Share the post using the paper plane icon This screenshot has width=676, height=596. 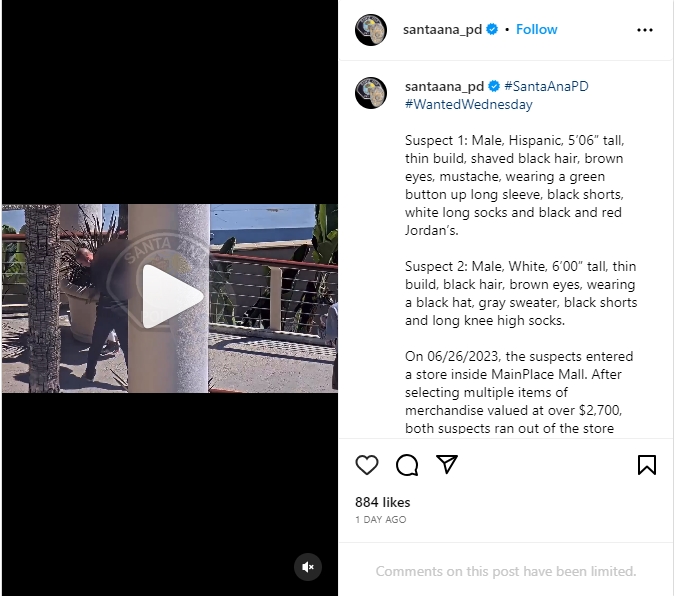(447, 464)
